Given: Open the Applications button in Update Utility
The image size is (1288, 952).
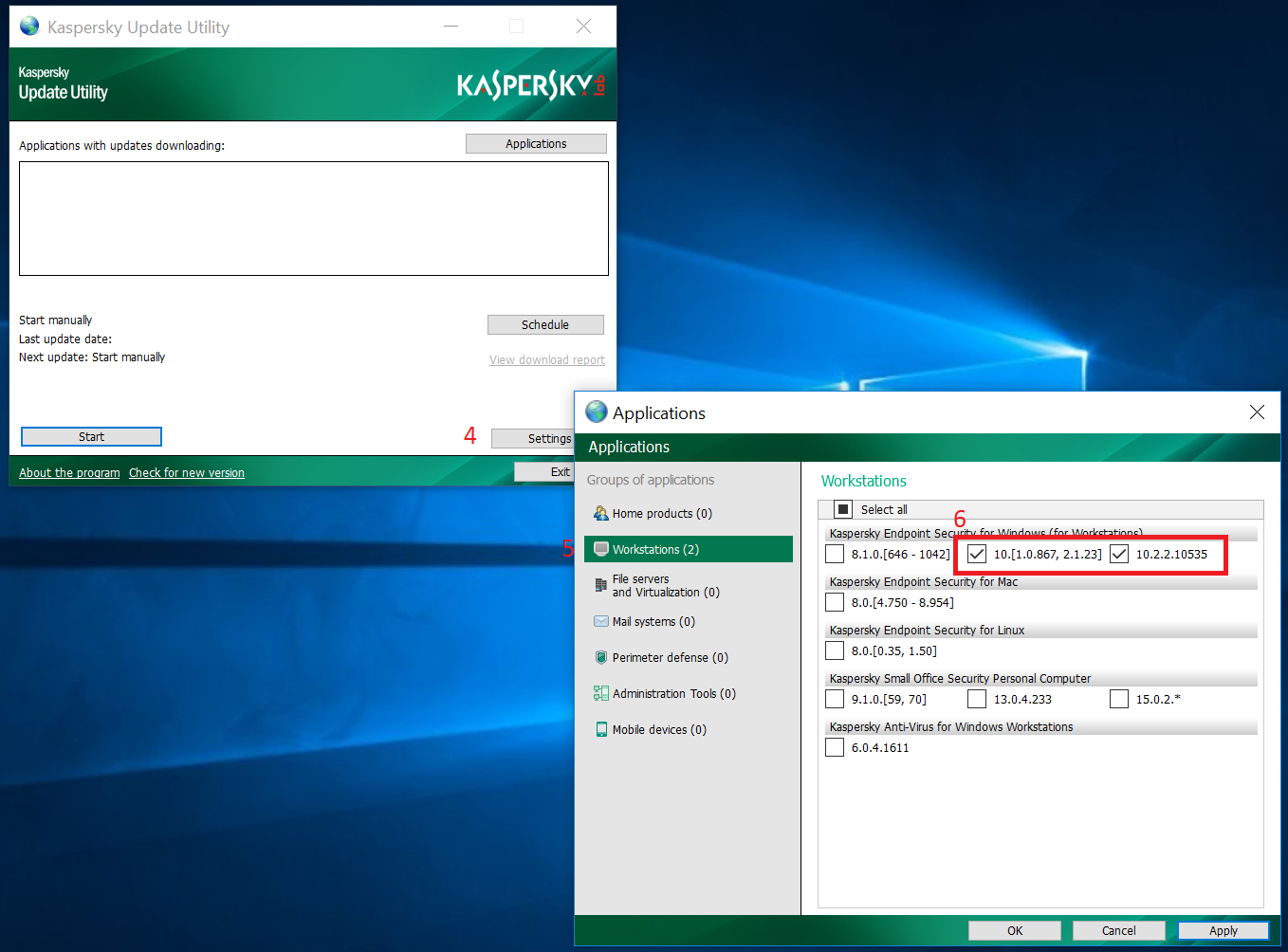Looking at the screenshot, I should [x=536, y=143].
